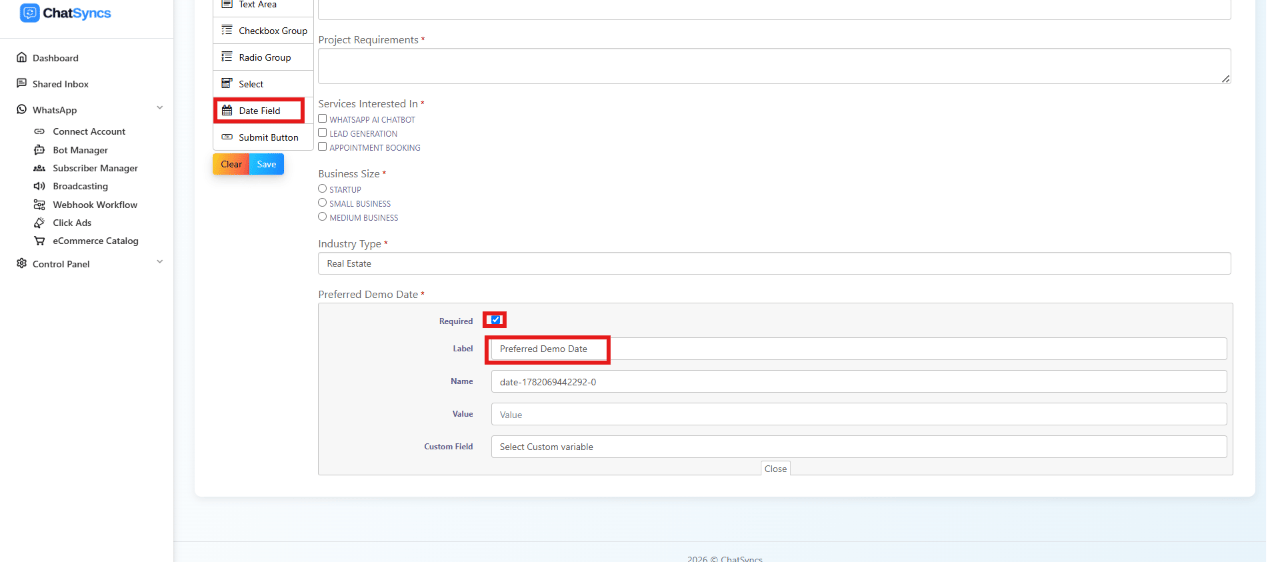Image resolution: width=1267 pixels, height=563 pixels.
Task: Click the WhatsApp logo icon in sidebar
Action: [x=22, y=110]
